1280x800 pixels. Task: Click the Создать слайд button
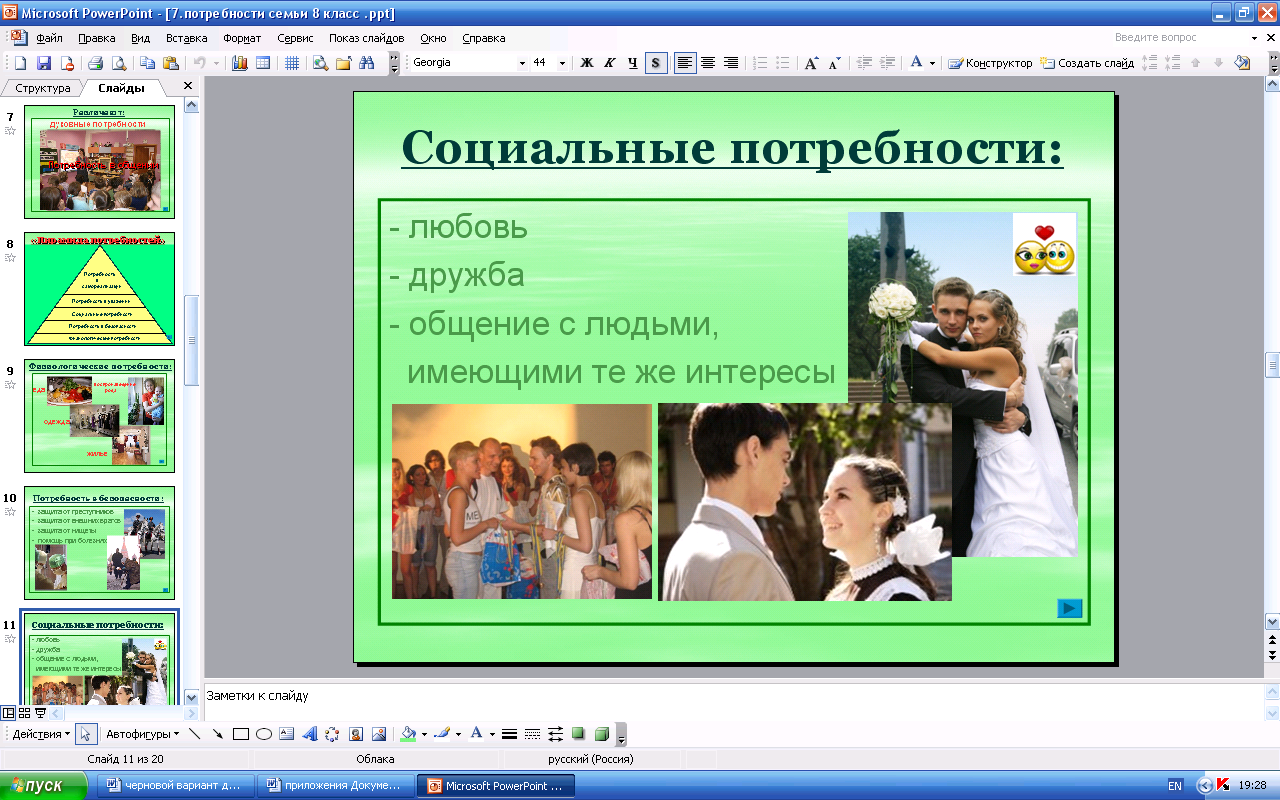click(1087, 63)
